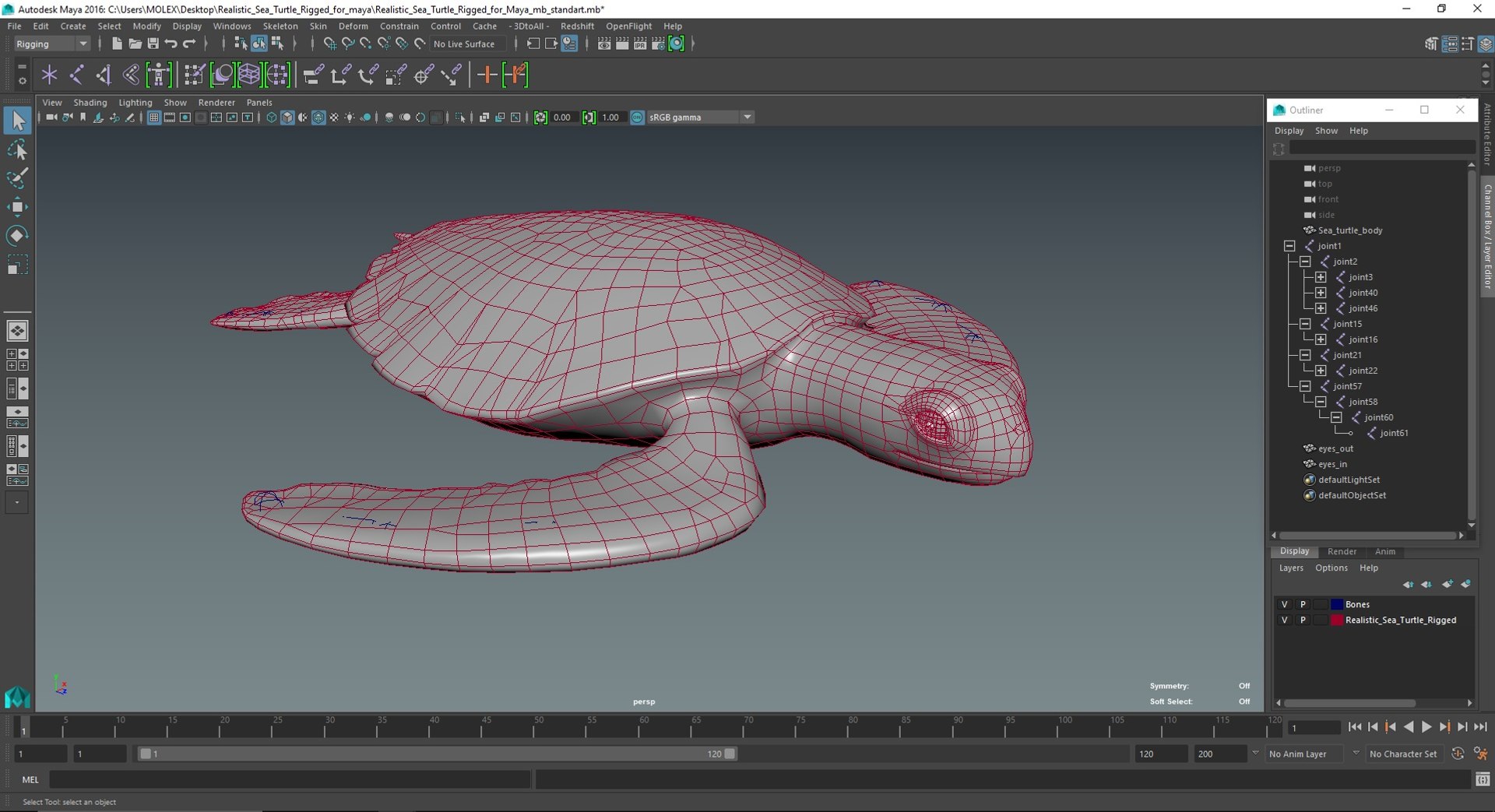Activate the Lasso select tool
1495x812 pixels.
point(17,149)
